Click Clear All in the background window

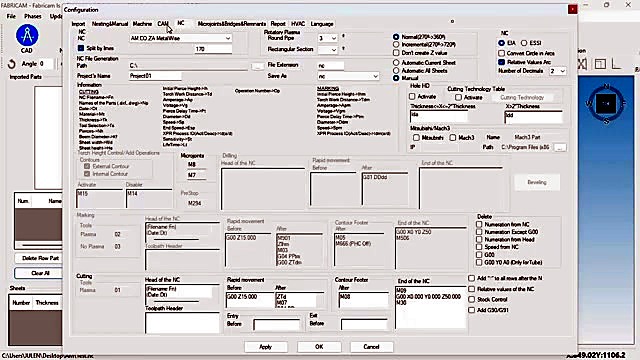click(40, 273)
